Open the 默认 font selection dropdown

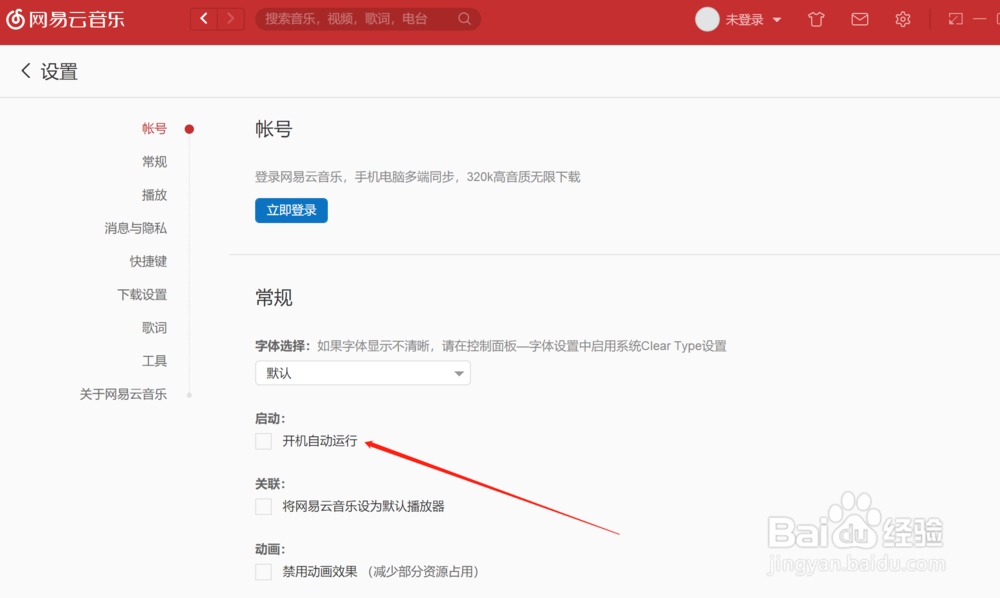pos(363,373)
